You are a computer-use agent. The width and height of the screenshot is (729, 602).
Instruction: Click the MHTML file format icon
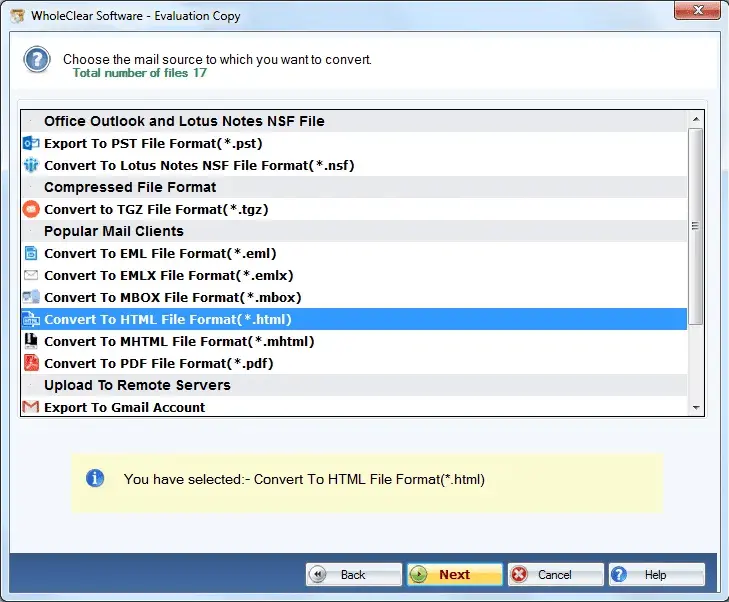coord(31,341)
